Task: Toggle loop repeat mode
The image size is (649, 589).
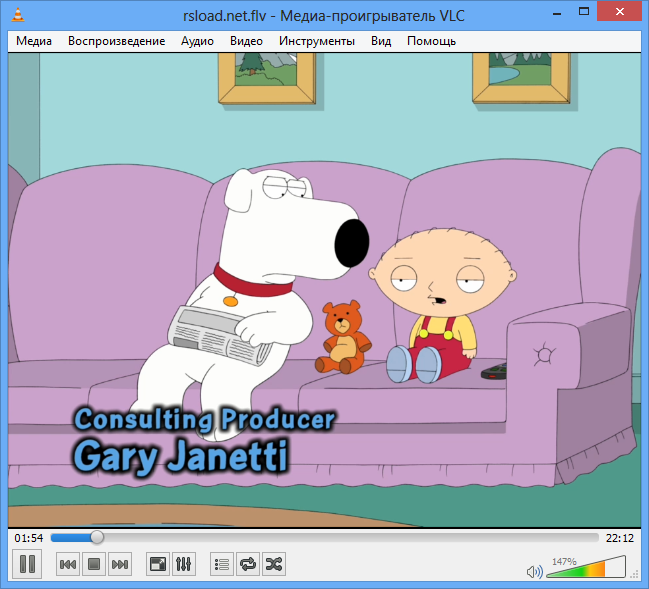Action: 248,564
